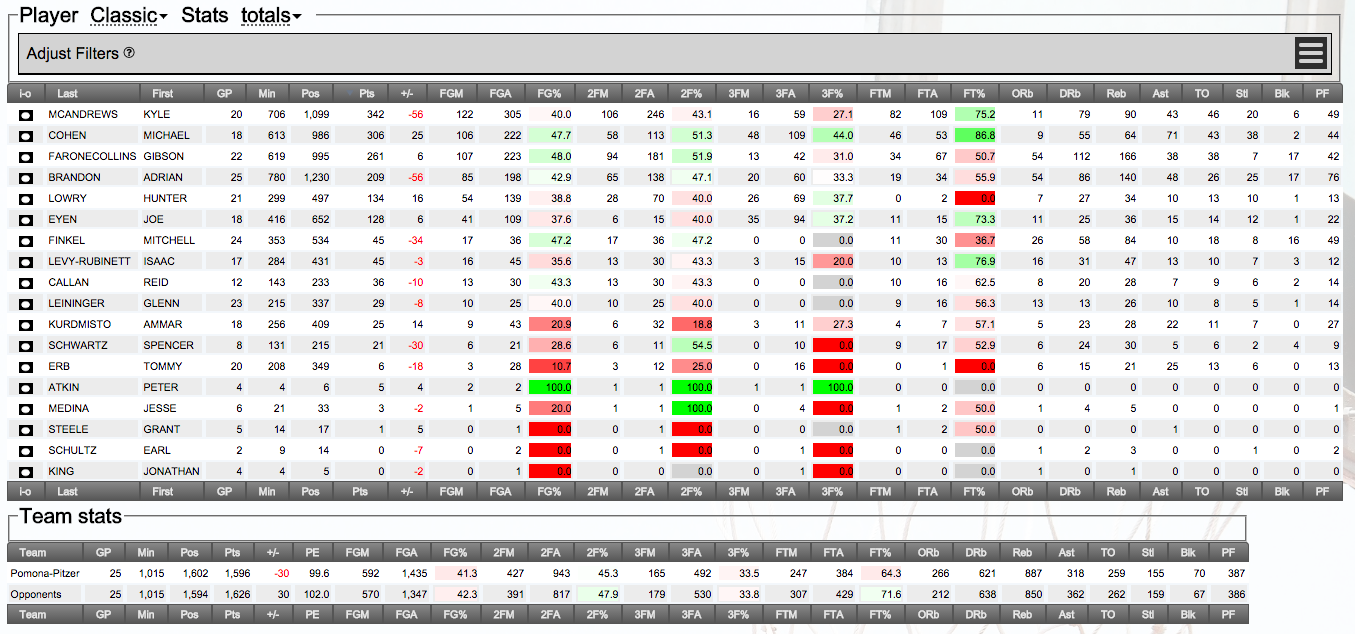Click the i-o icon in MEDINA row

tap(25, 409)
